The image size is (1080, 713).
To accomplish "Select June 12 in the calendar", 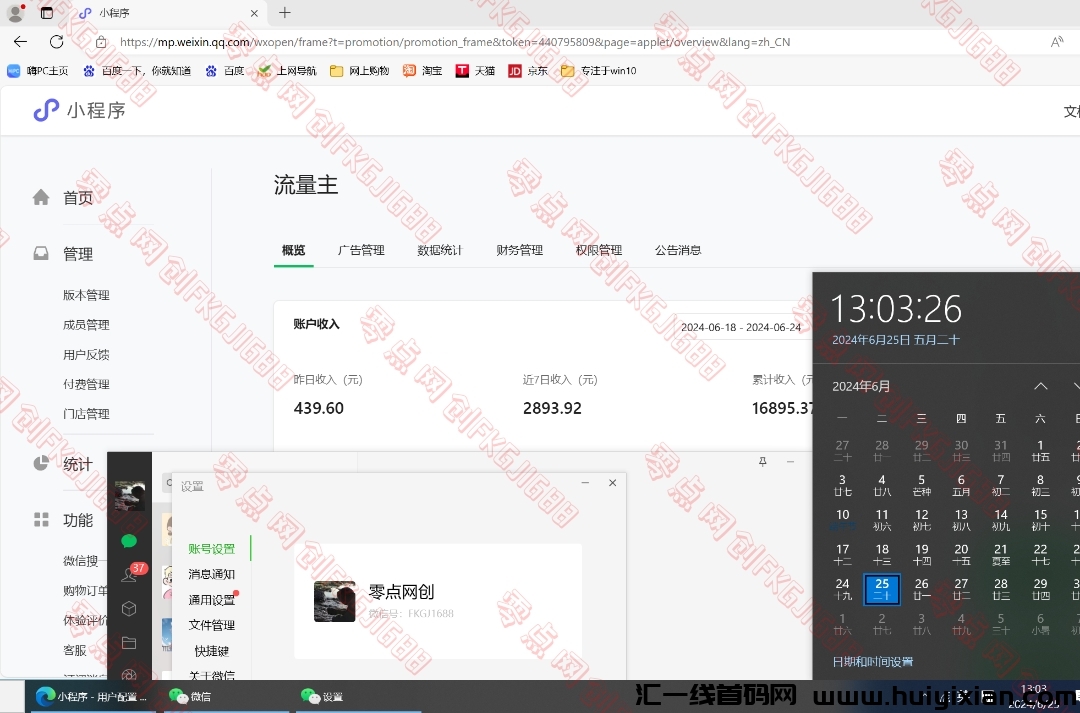I will pyautogui.click(x=922, y=520).
